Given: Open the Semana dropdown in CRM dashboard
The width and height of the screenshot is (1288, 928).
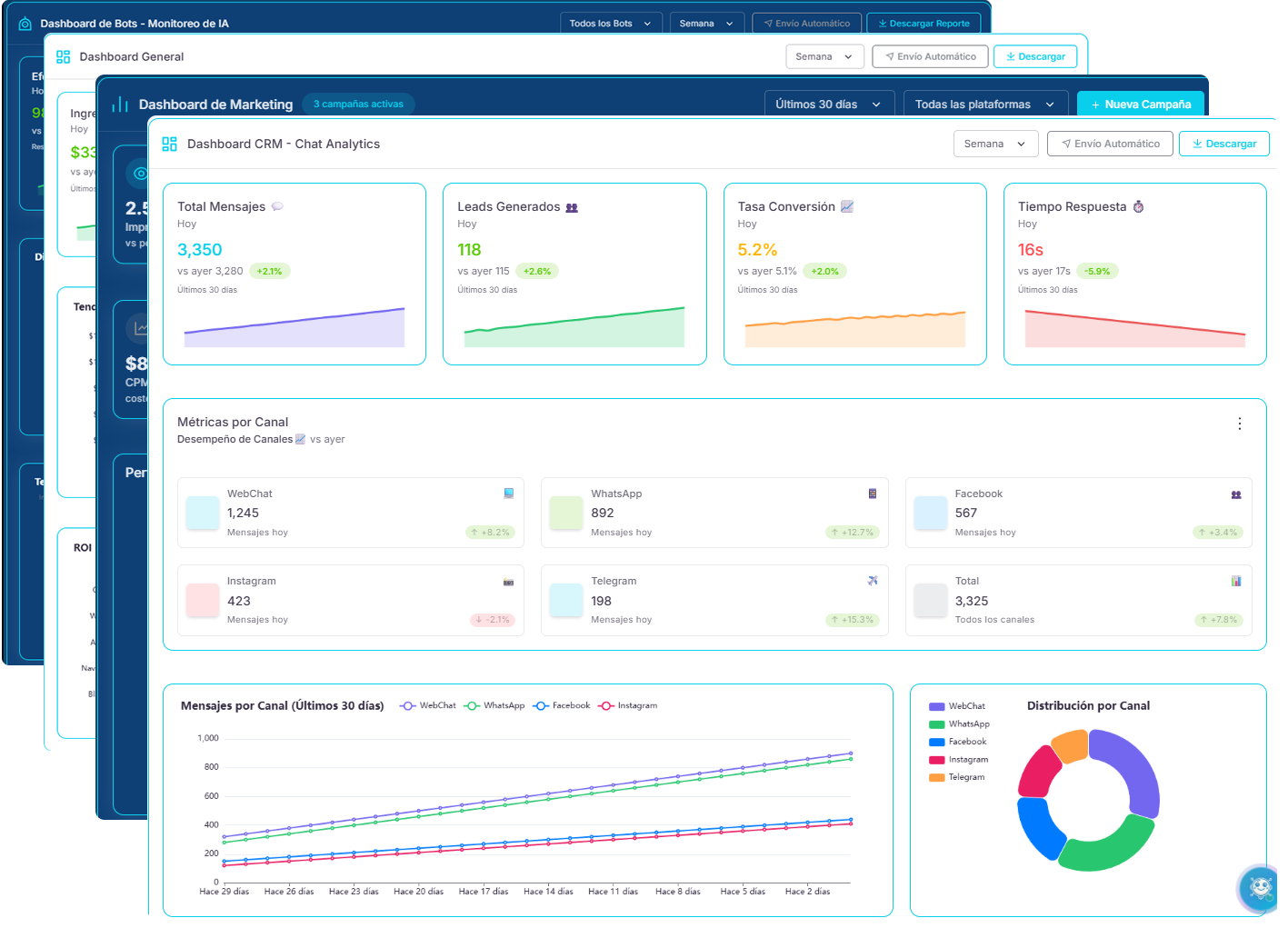Looking at the screenshot, I should tap(994, 145).
